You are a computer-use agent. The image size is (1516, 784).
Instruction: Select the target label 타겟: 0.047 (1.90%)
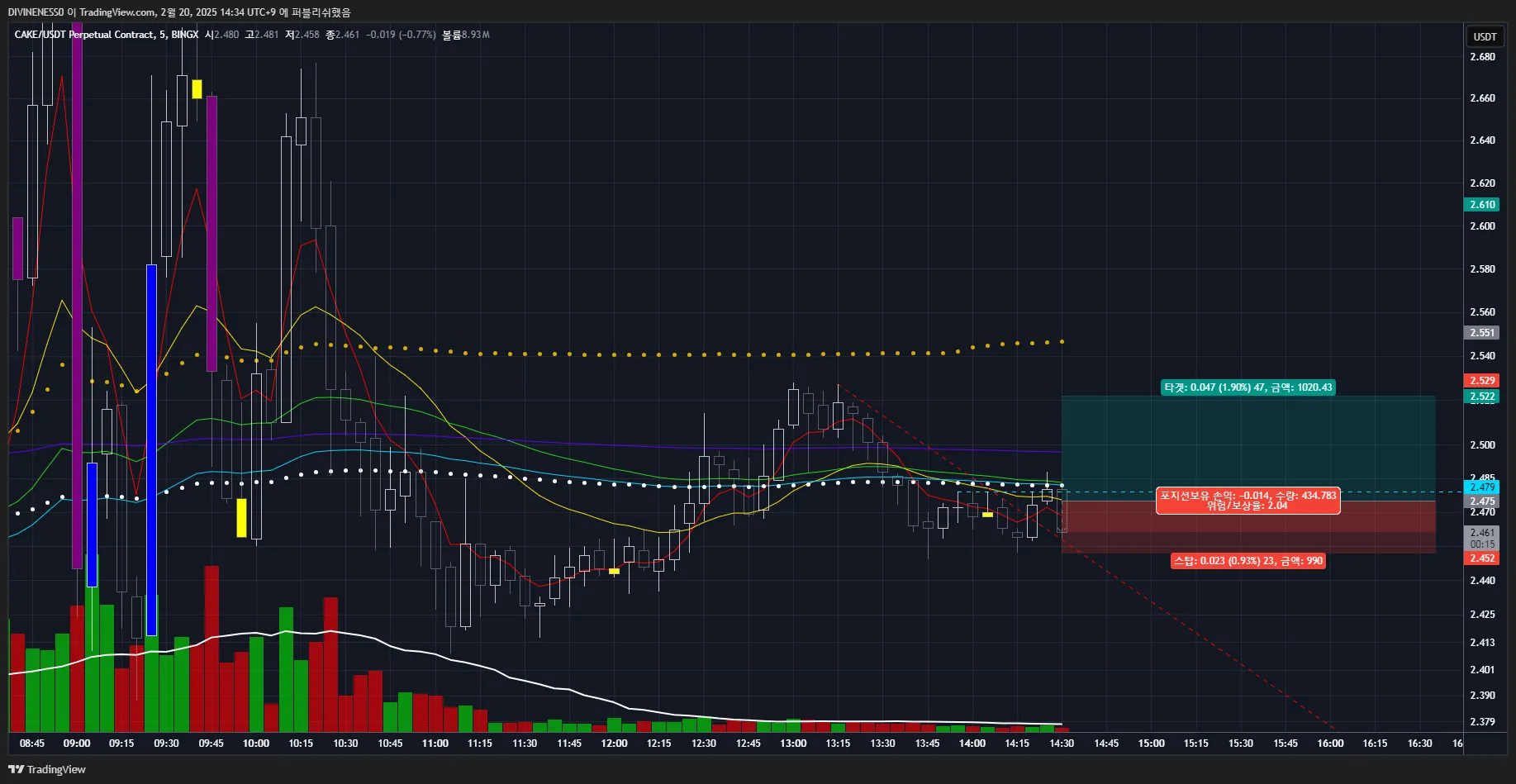pyautogui.click(x=1247, y=387)
